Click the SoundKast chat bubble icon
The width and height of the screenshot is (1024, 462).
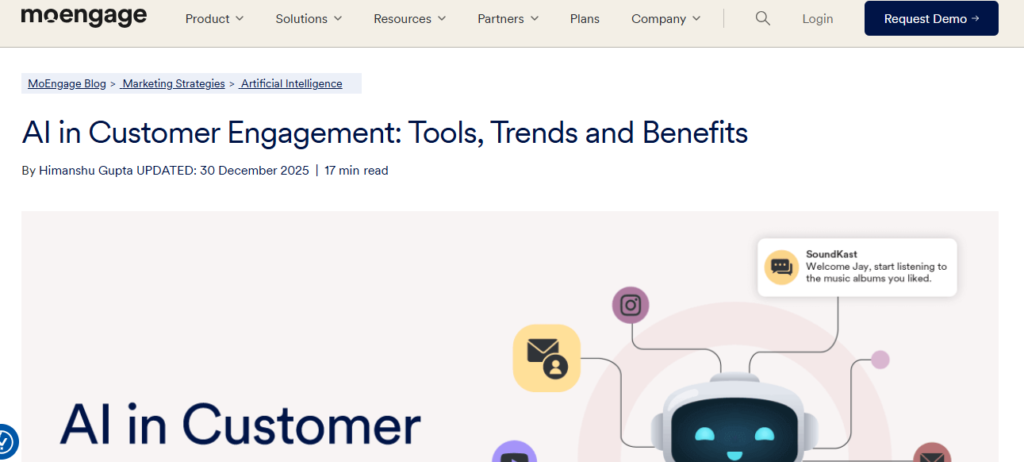781,267
